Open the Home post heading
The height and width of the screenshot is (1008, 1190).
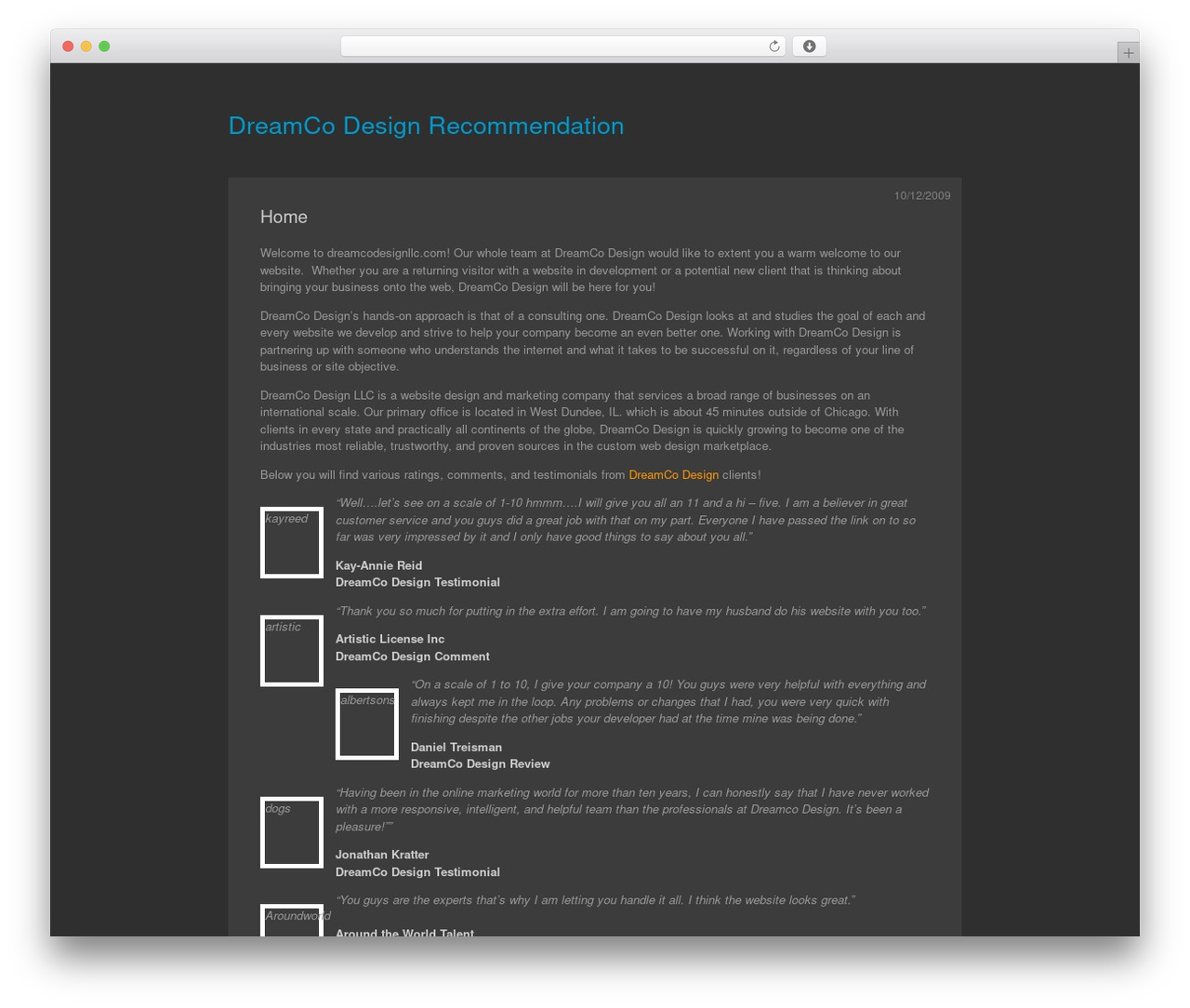[284, 217]
